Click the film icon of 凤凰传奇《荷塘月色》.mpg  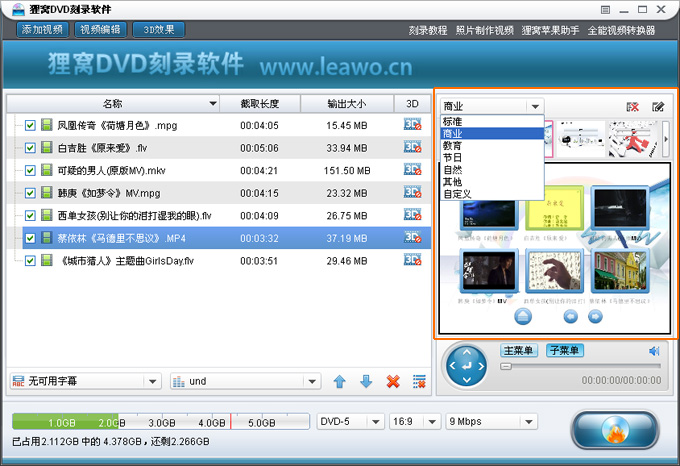46,125
